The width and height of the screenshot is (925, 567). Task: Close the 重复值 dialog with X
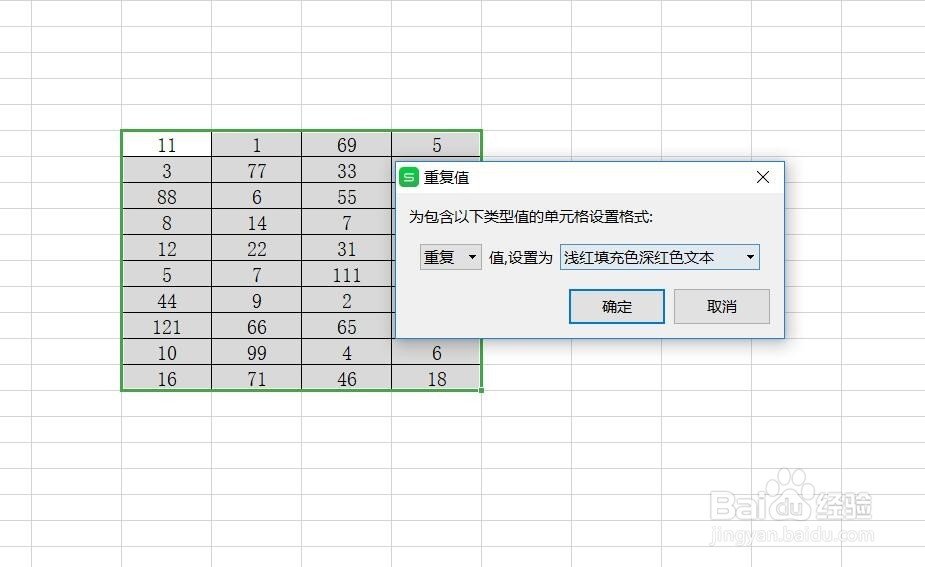[762, 177]
